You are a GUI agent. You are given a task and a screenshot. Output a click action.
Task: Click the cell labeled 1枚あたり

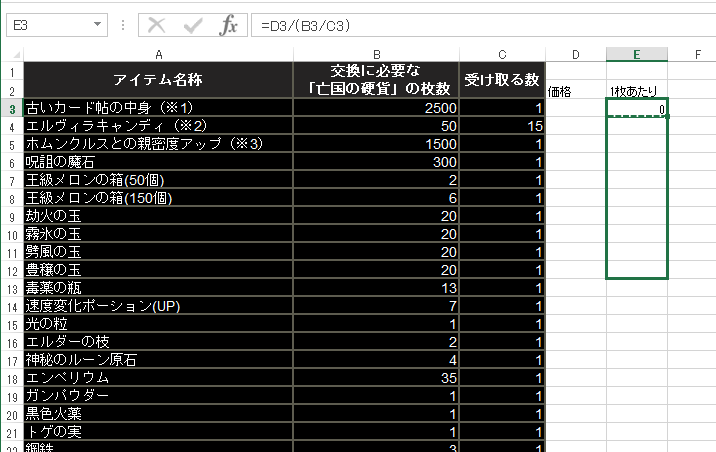[x=636, y=91]
